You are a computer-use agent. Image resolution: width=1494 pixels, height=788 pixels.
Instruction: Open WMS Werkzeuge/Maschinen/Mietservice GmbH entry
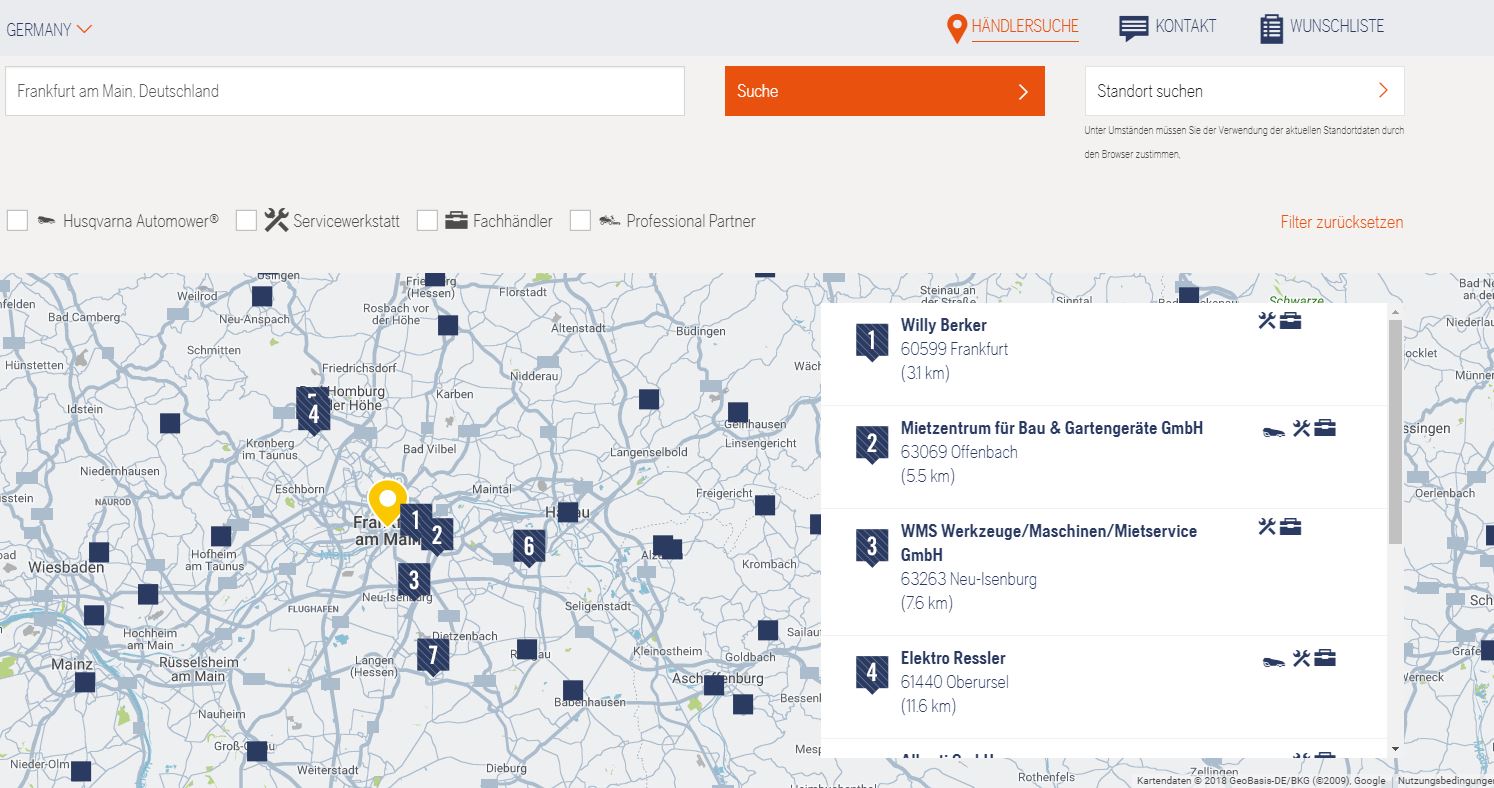click(x=1104, y=572)
